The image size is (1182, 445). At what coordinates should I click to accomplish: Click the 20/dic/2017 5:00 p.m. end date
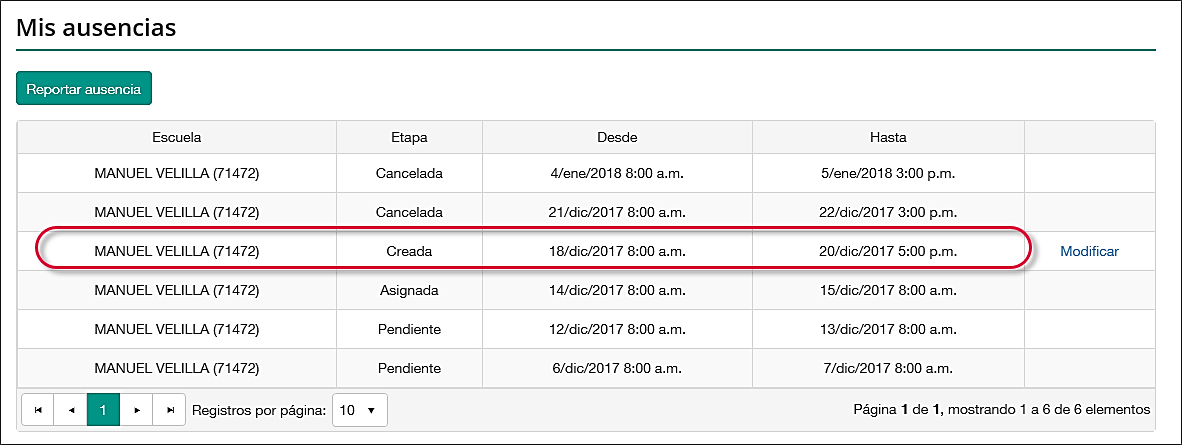pyautogui.click(x=888, y=252)
